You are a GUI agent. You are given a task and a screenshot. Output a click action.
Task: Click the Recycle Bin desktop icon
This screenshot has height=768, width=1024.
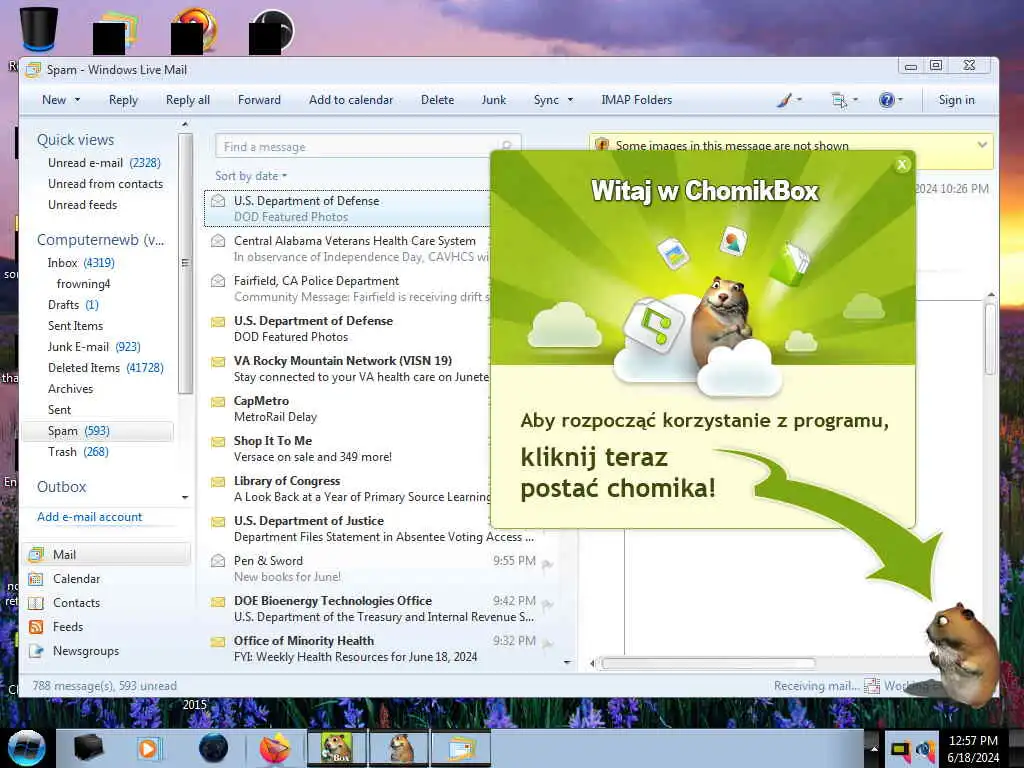pyautogui.click(x=39, y=29)
